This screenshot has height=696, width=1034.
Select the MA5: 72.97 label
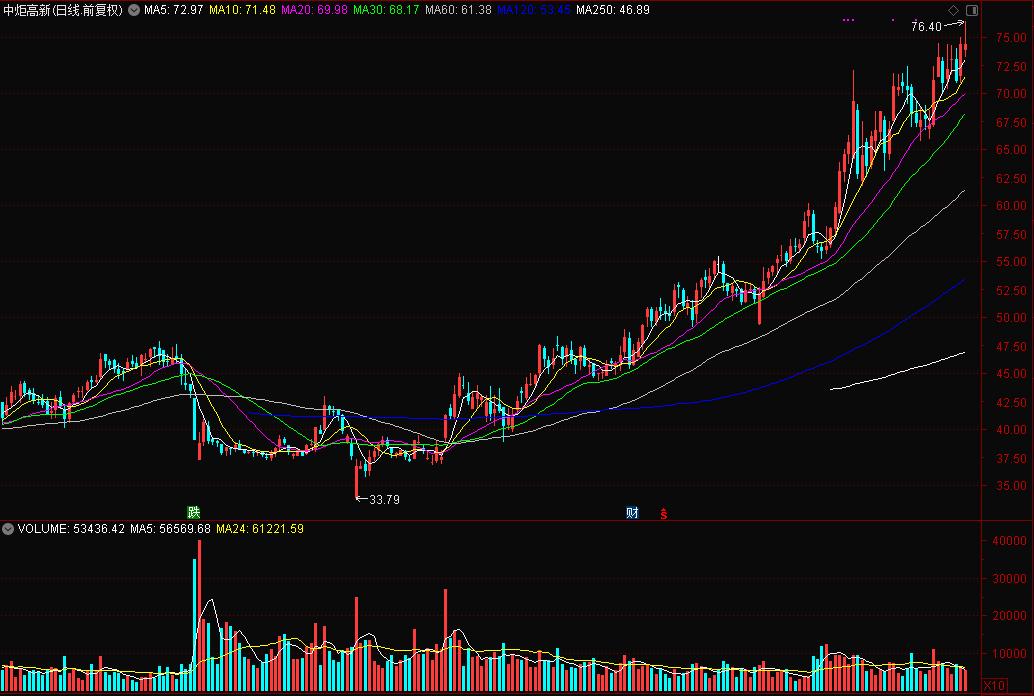173,10
